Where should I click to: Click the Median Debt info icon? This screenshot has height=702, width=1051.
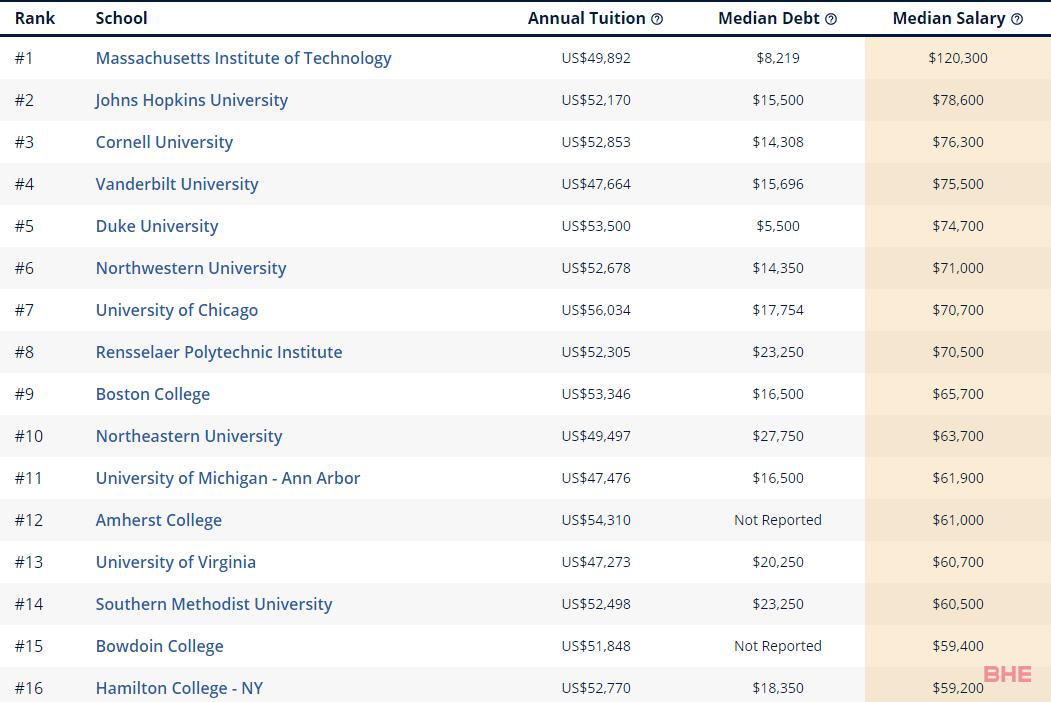coord(831,19)
